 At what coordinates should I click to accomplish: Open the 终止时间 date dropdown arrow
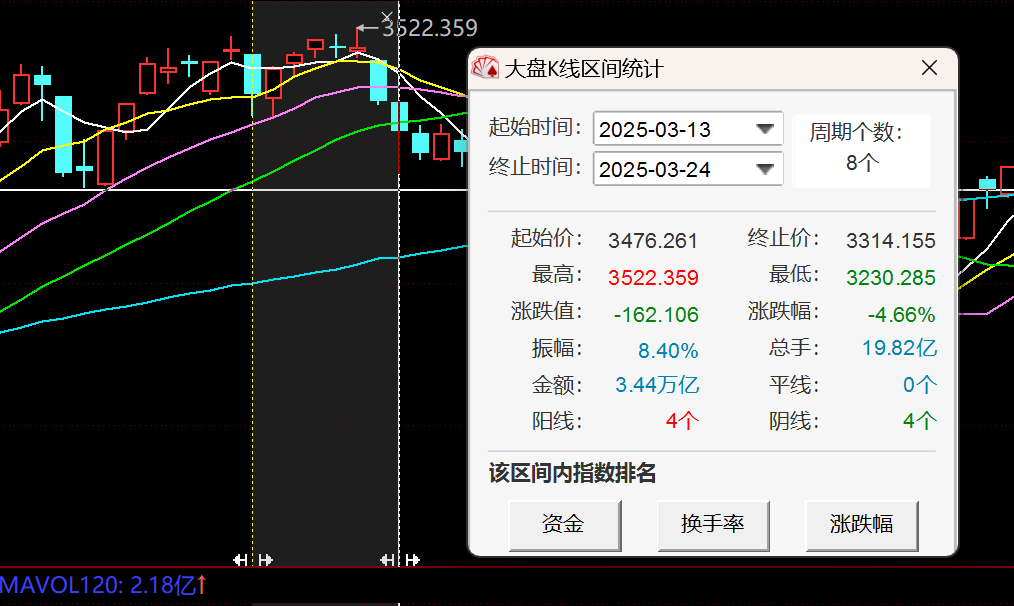[x=766, y=169]
